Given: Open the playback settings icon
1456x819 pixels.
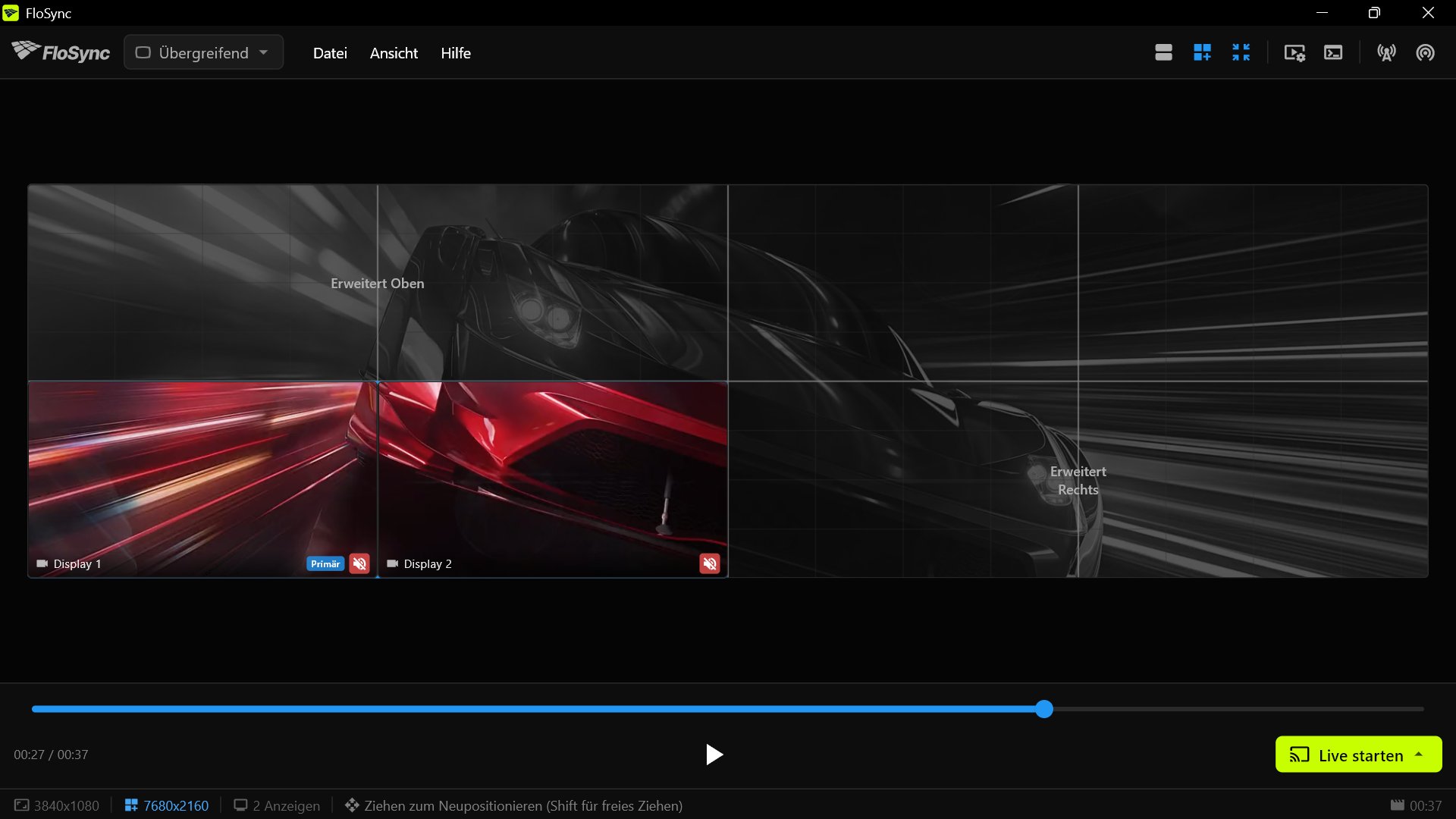Looking at the screenshot, I should 1294,52.
